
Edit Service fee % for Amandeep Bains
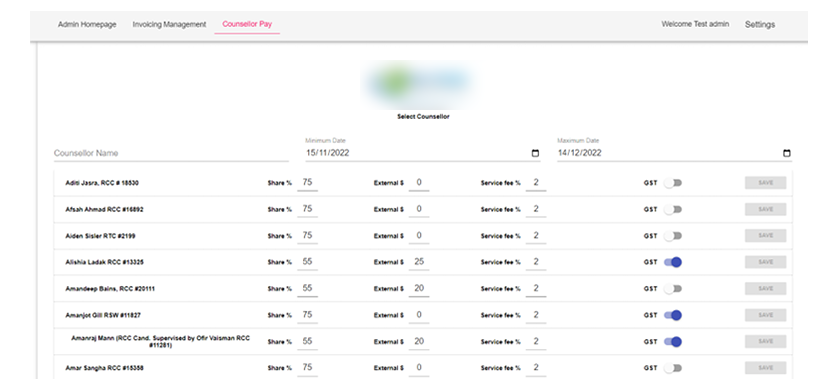click(x=536, y=288)
